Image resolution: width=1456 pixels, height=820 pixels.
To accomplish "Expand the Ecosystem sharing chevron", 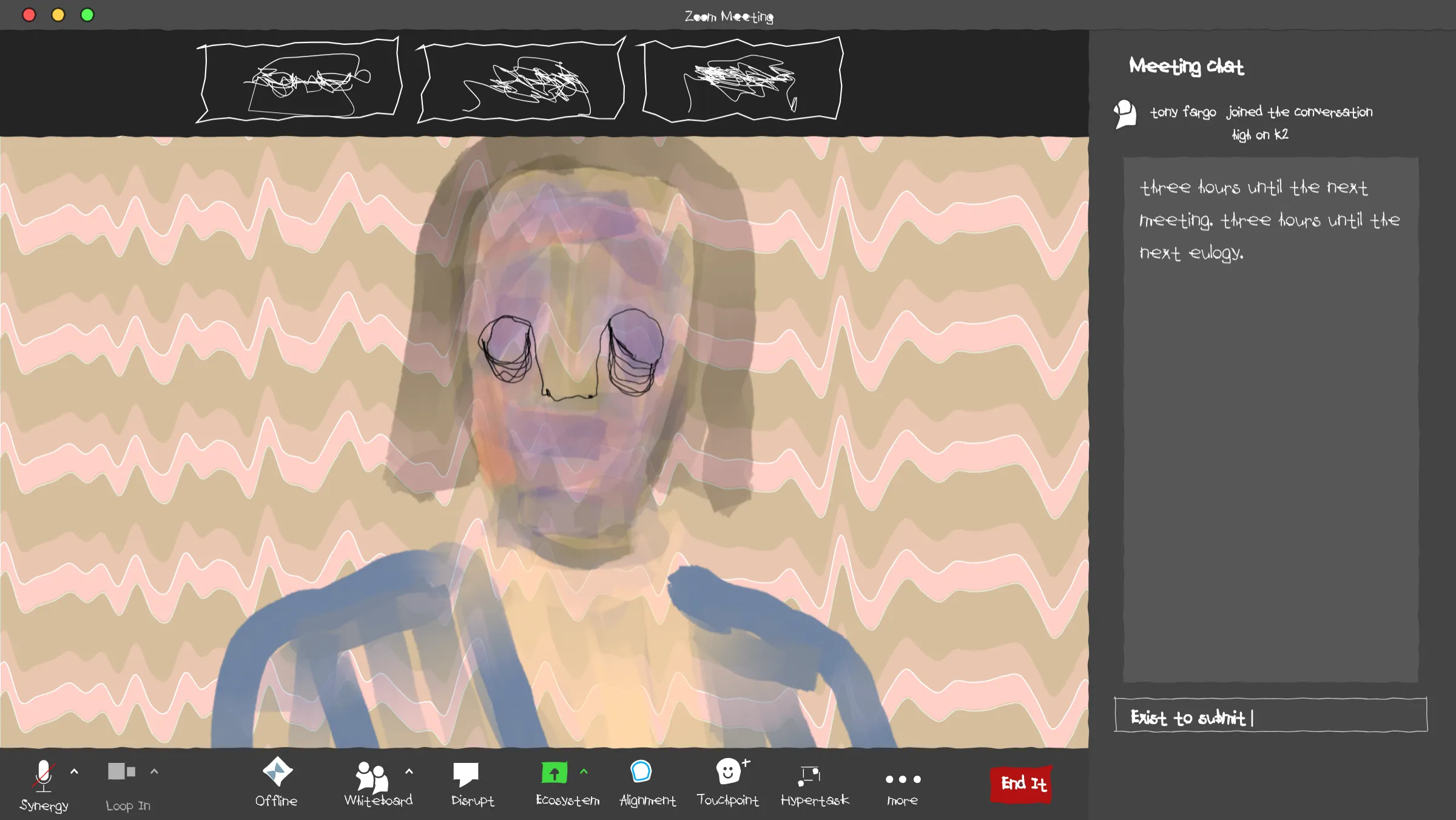I will (584, 773).
